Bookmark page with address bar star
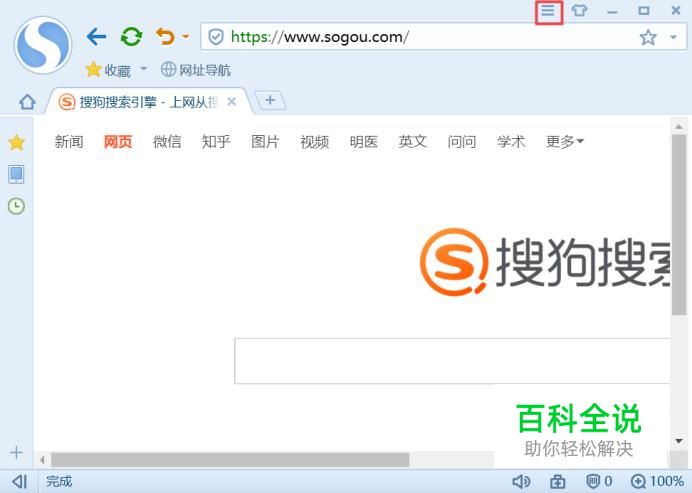Screen dimensions: 692x493 (648, 38)
